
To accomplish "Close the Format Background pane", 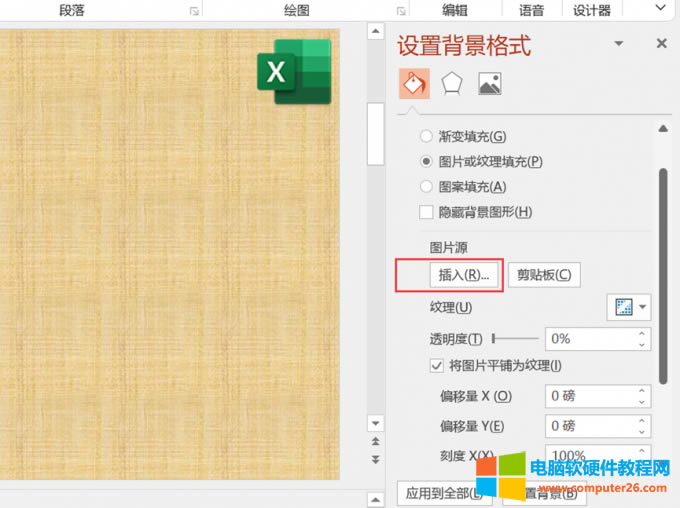I will [661, 43].
